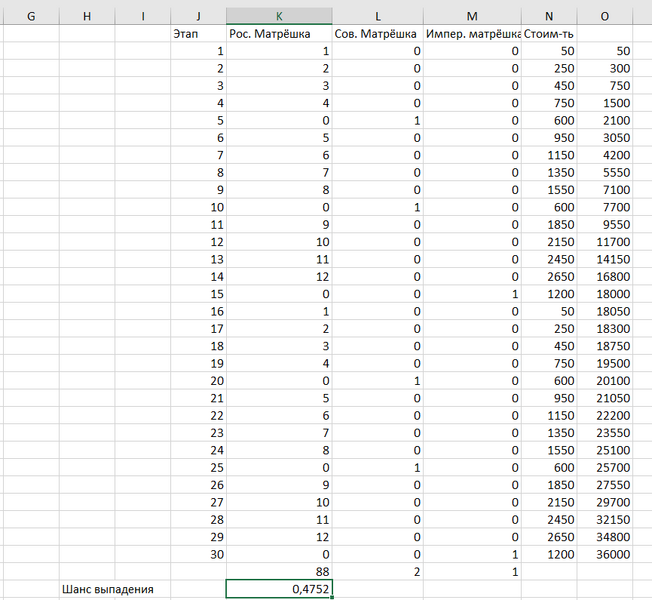
Task: Select cumulative cost cell 25700
Action: [x=605, y=467]
